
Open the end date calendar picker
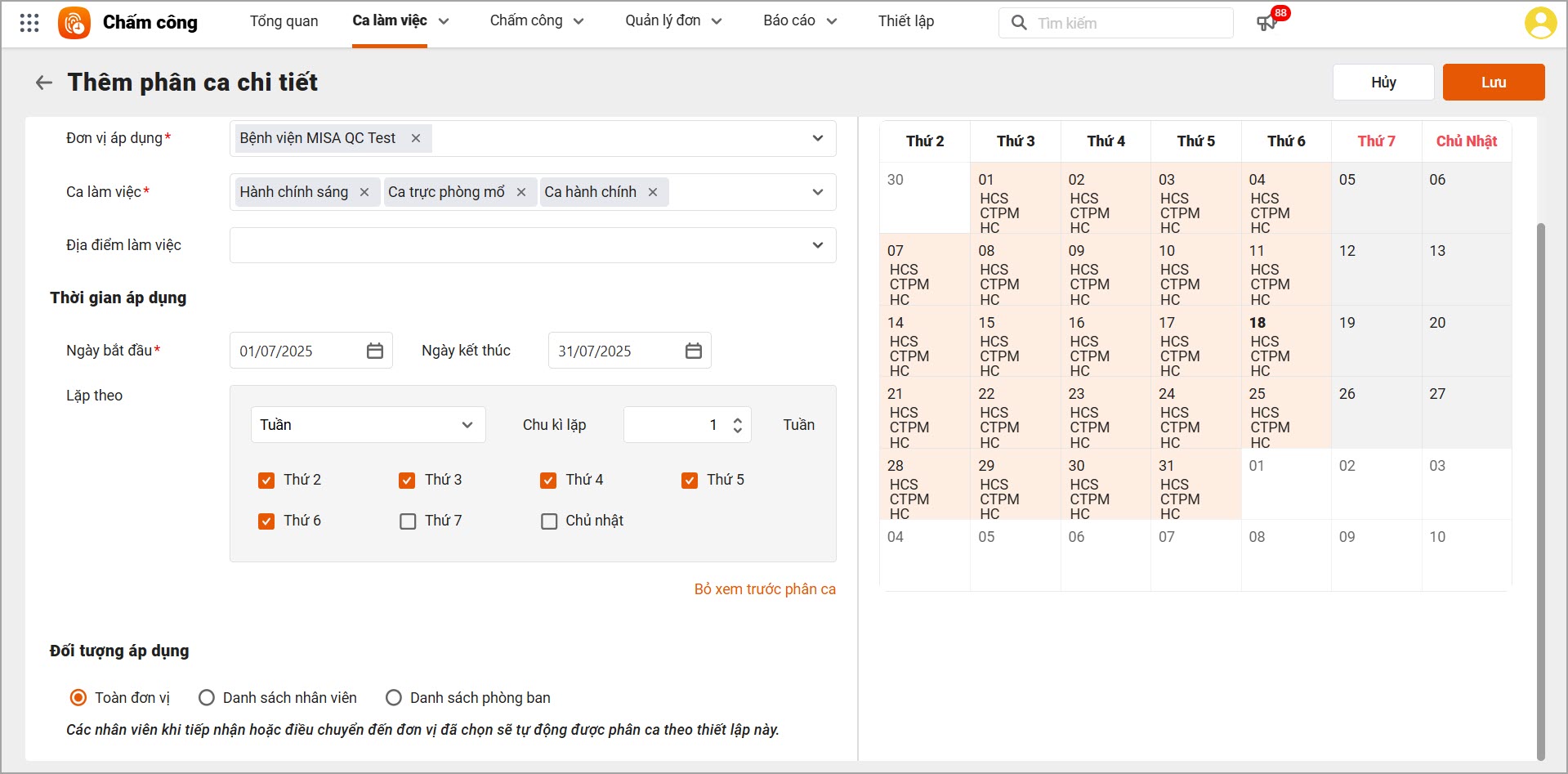point(694,351)
